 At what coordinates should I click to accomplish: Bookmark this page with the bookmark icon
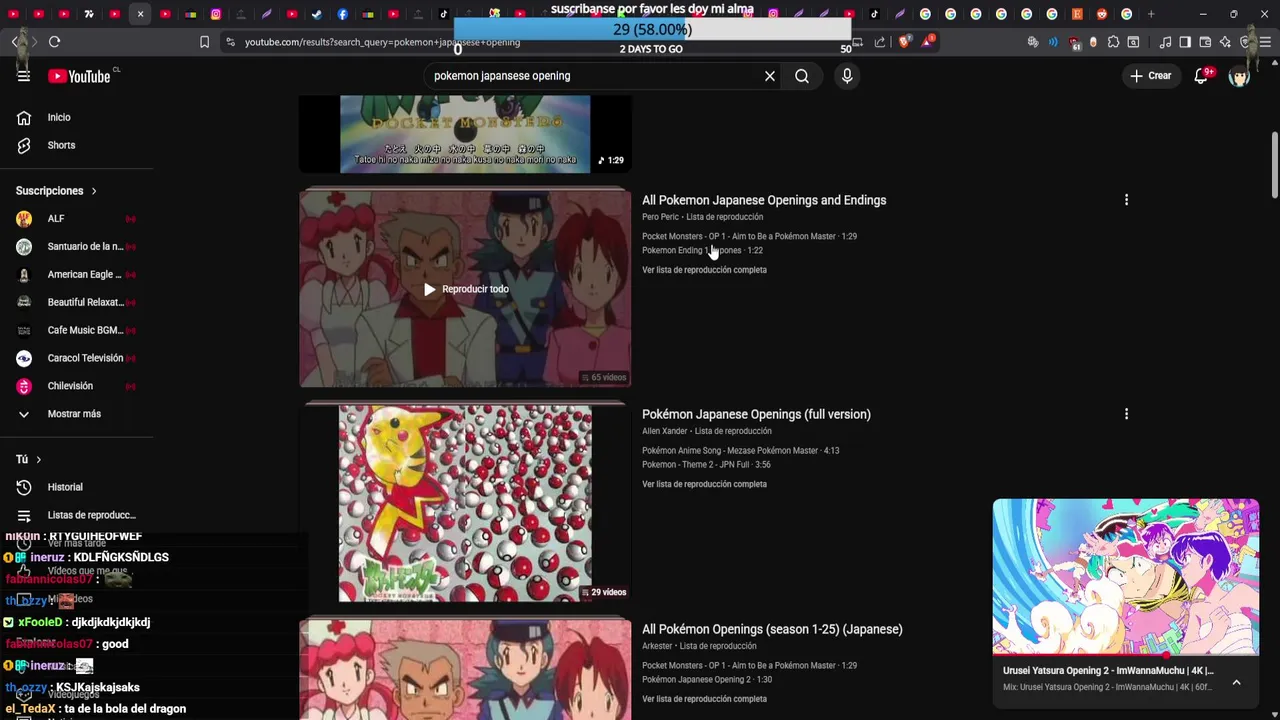[205, 42]
